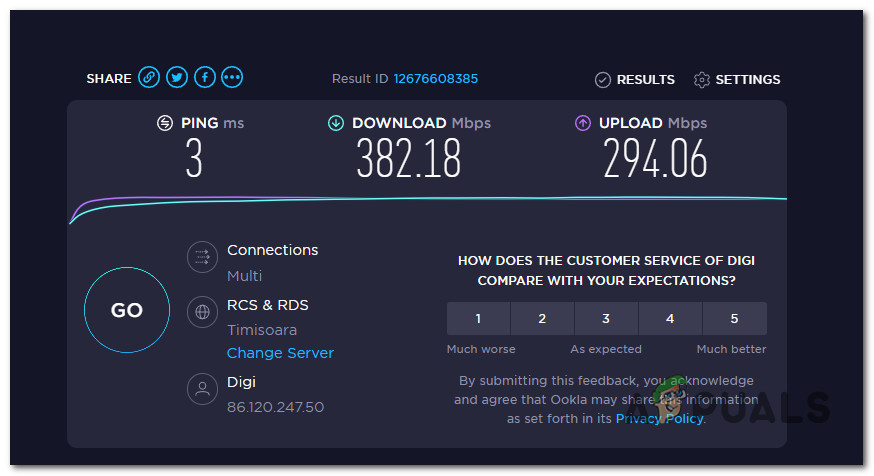Screen dimensions: 874x476
Task: Open Settings gear icon
Action: pyautogui.click(x=701, y=80)
